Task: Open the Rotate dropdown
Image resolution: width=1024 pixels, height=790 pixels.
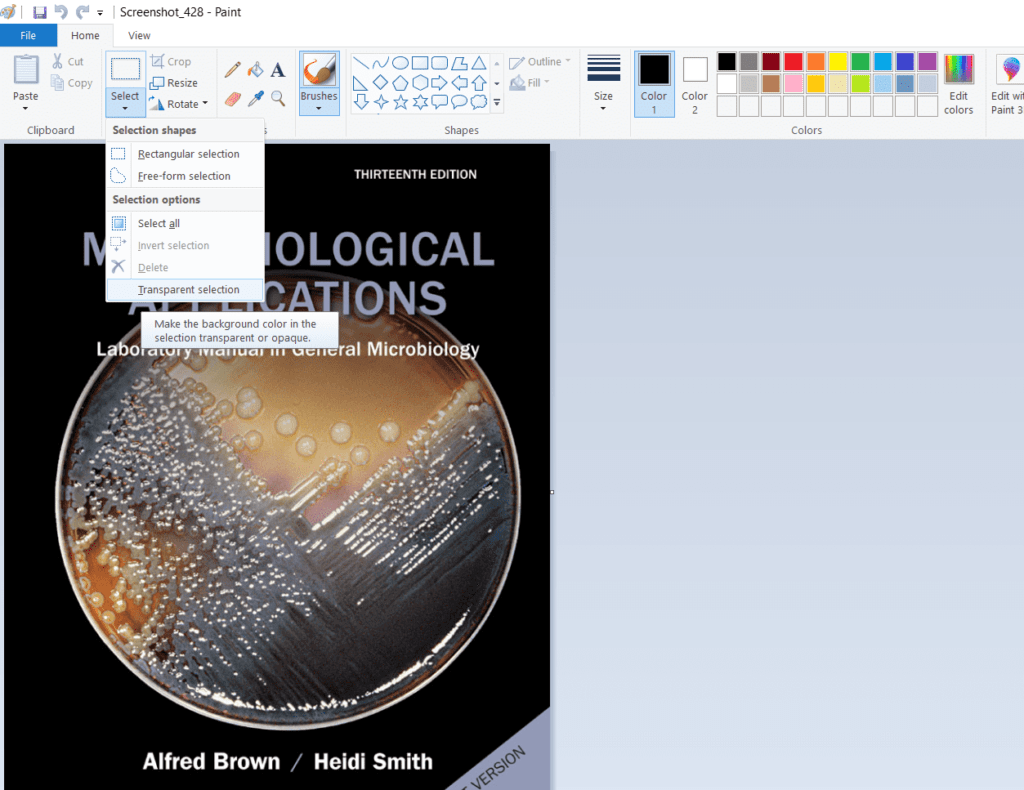Action: pos(178,104)
